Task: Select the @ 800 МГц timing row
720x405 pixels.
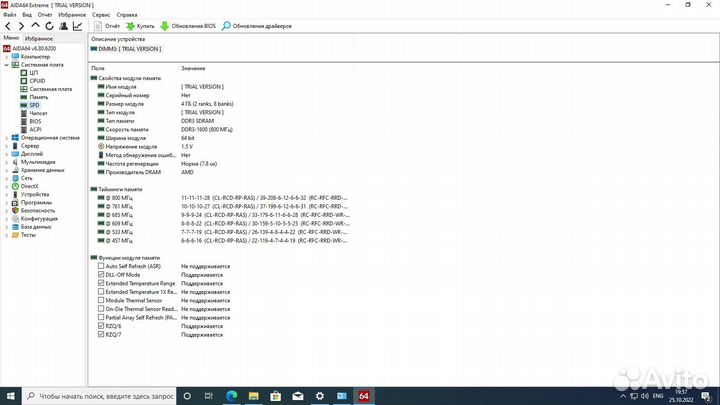Action: pyautogui.click(x=222, y=198)
